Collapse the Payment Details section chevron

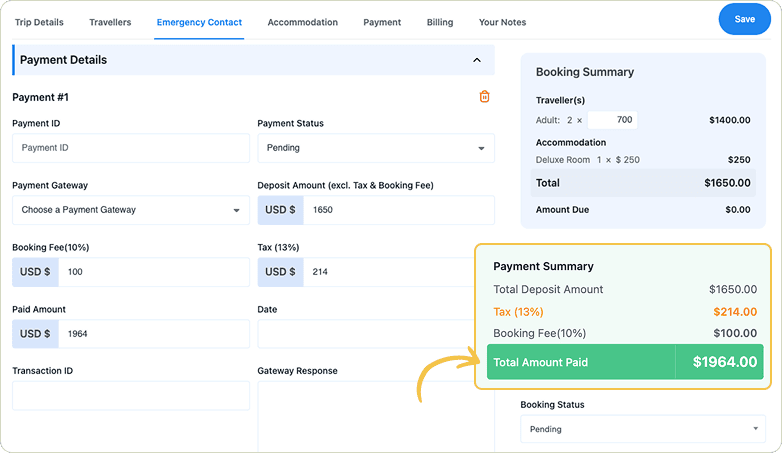coord(477,60)
